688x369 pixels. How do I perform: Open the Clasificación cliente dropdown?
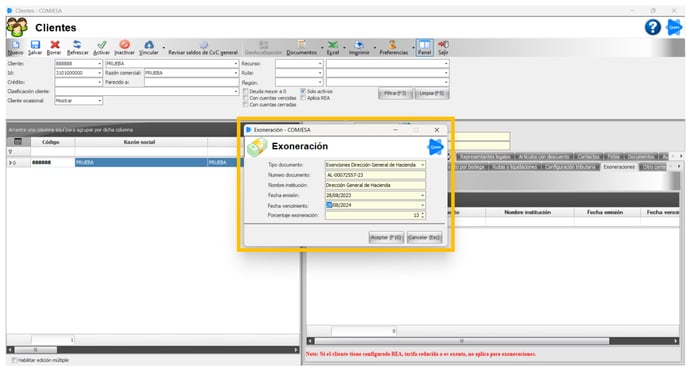click(236, 91)
